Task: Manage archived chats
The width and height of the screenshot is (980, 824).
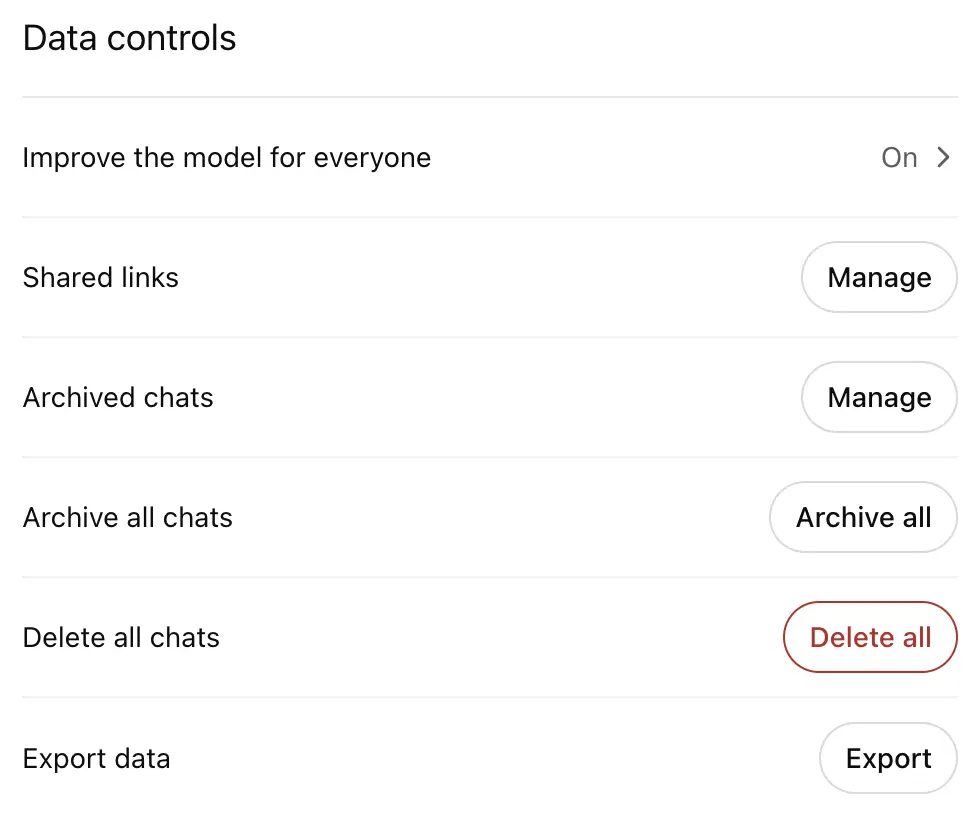Action: (x=879, y=397)
